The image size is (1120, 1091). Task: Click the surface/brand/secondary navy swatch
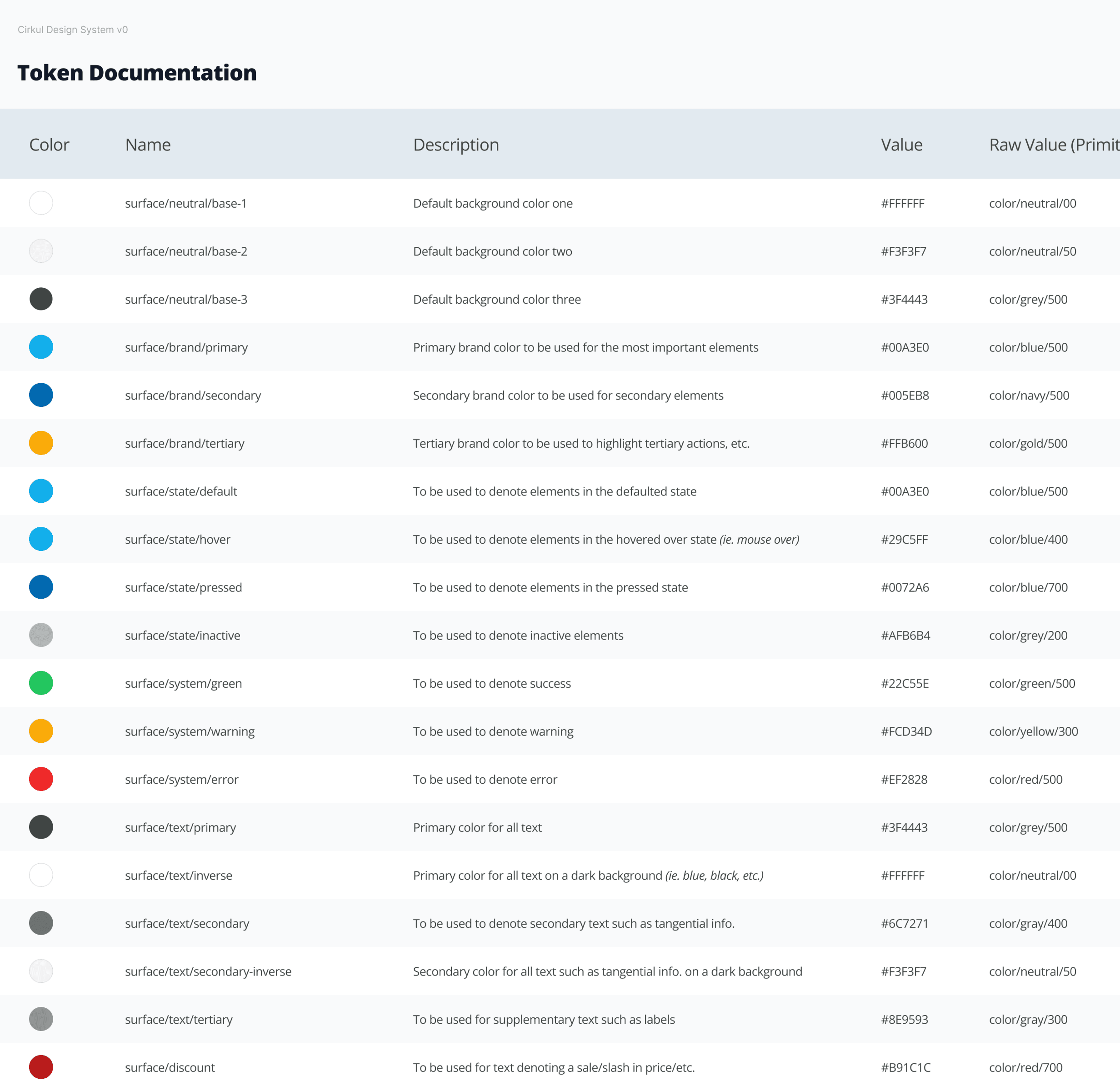point(40,395)
